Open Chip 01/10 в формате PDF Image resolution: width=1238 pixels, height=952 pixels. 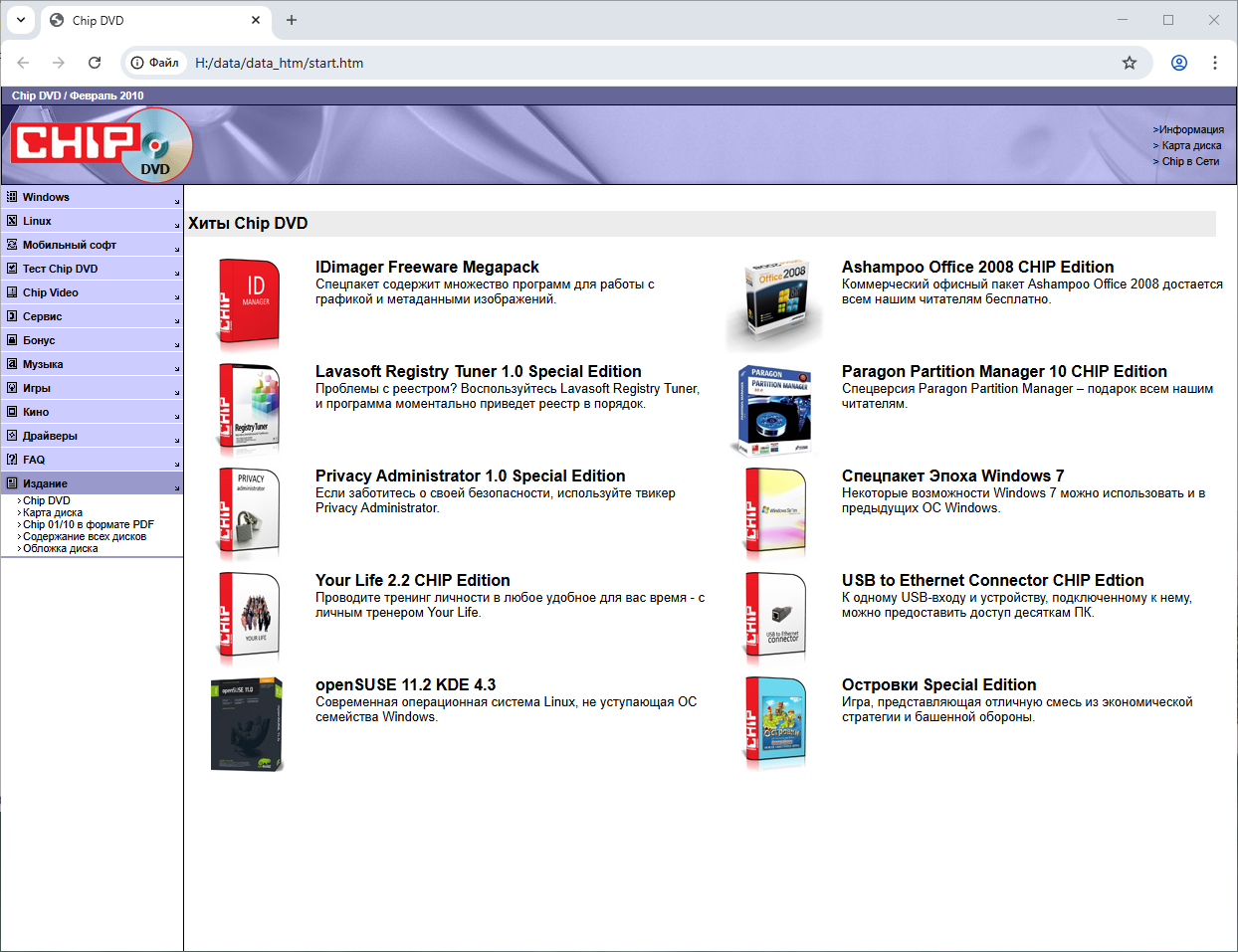(89, 525)
